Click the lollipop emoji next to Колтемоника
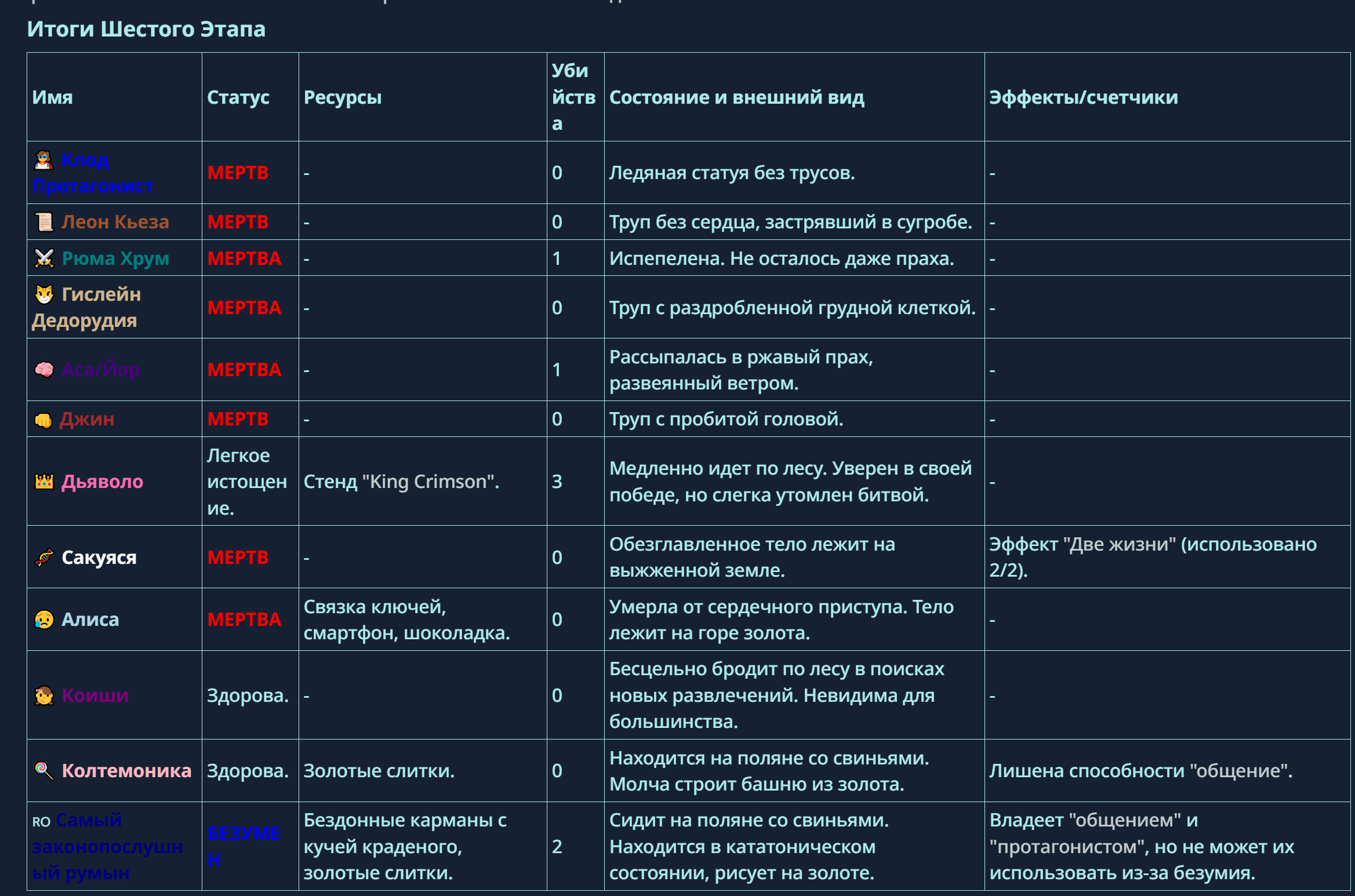 pos(44,771)
